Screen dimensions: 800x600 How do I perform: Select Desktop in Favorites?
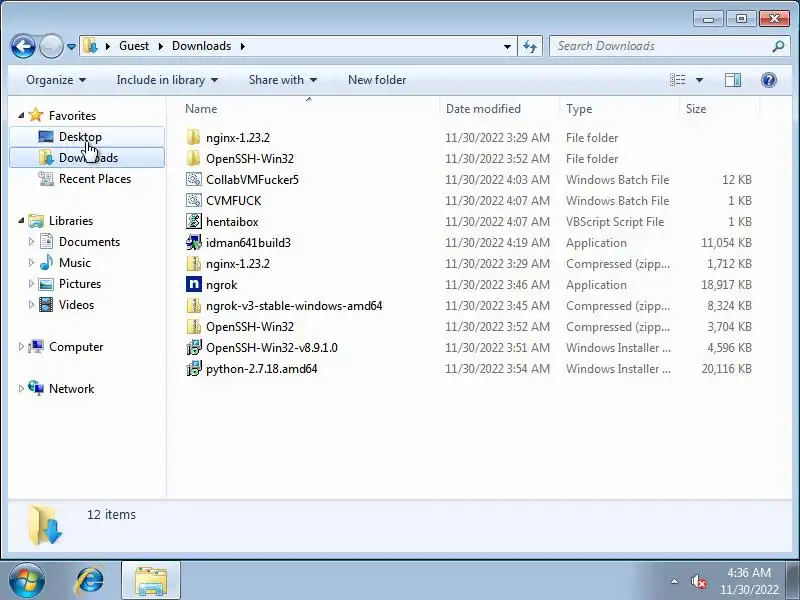(80, 137)
